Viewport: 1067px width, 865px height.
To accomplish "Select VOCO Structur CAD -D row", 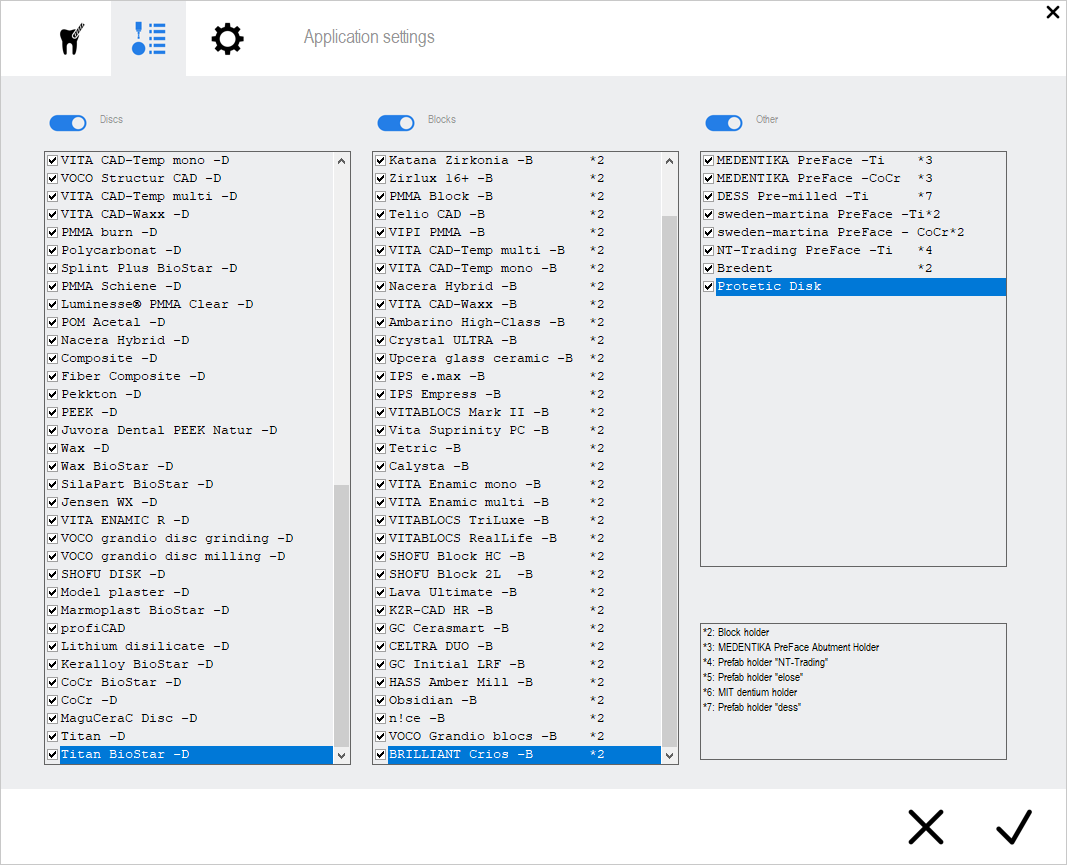I will 190,178.
